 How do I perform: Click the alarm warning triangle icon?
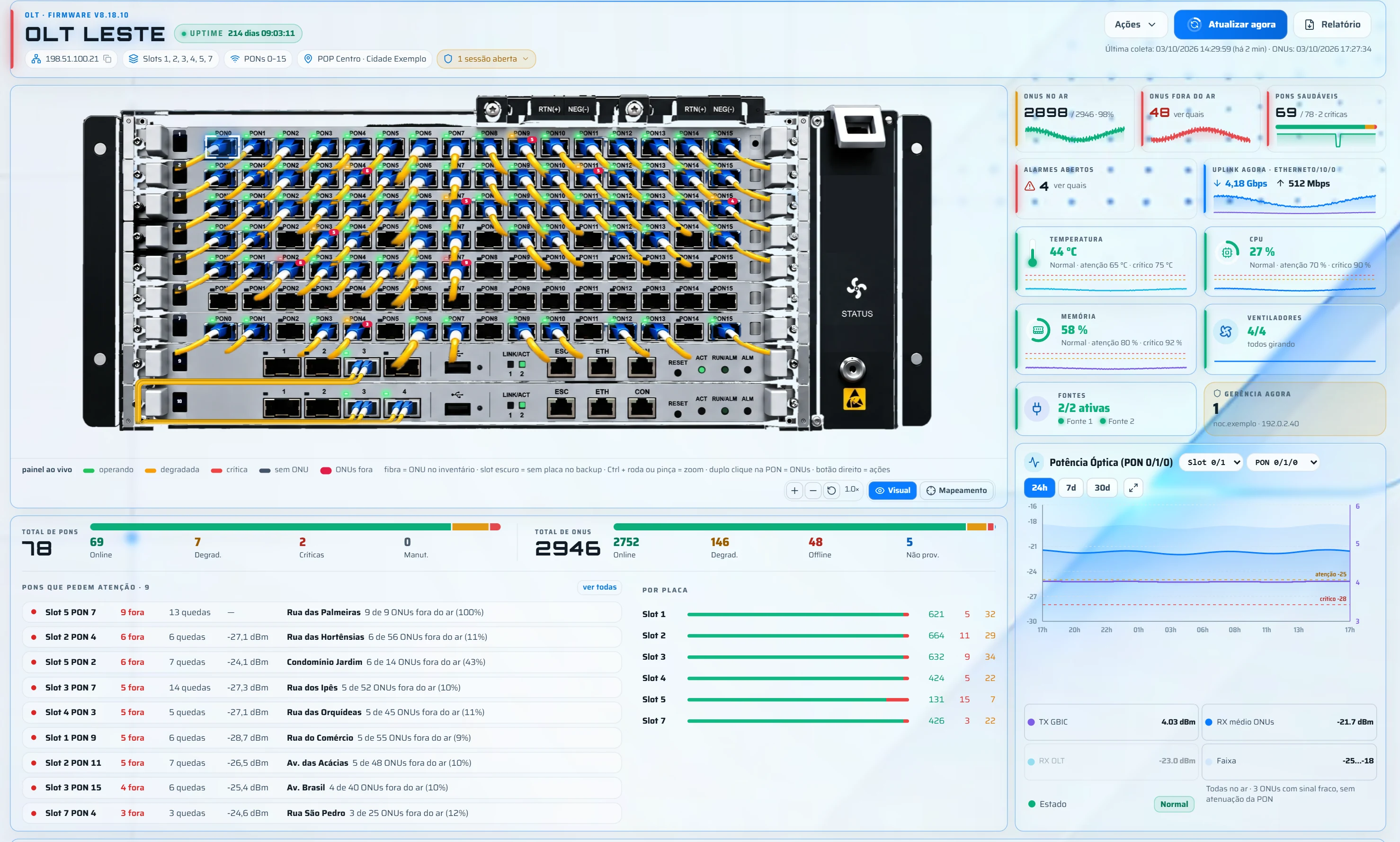coord(1030,186)
